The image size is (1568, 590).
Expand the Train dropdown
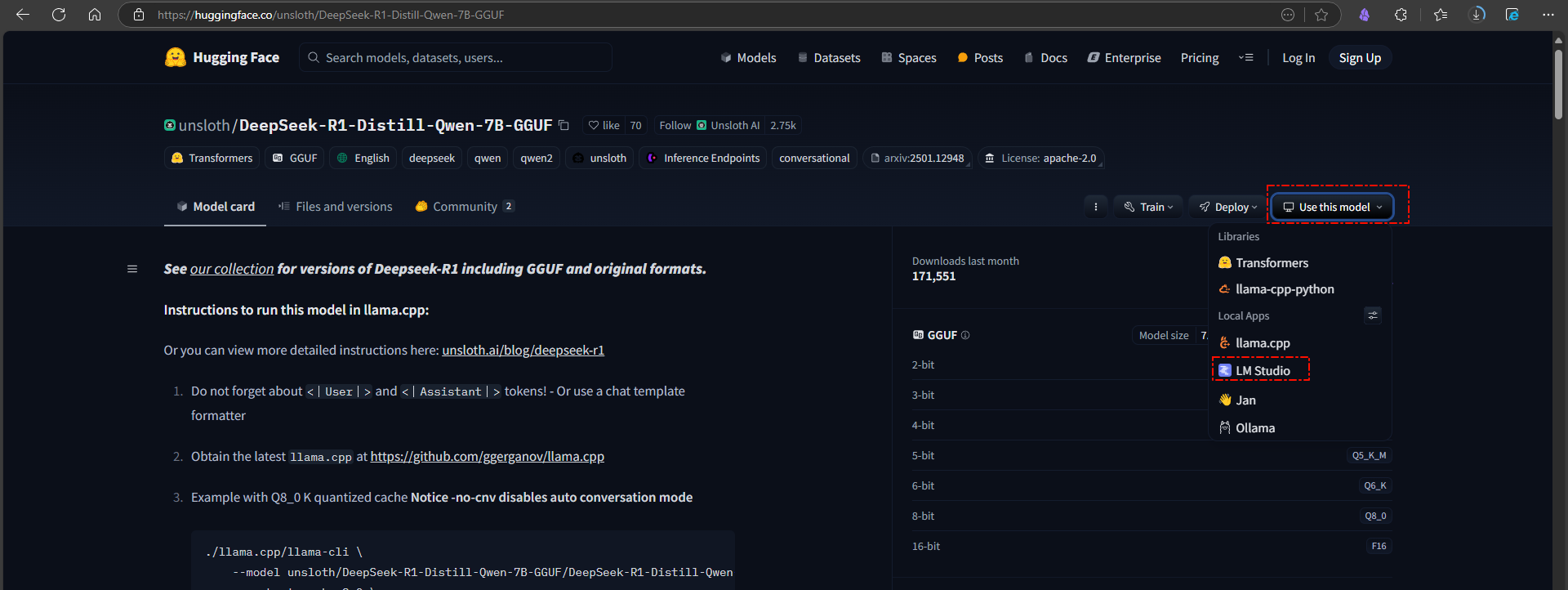[1148, 207]
